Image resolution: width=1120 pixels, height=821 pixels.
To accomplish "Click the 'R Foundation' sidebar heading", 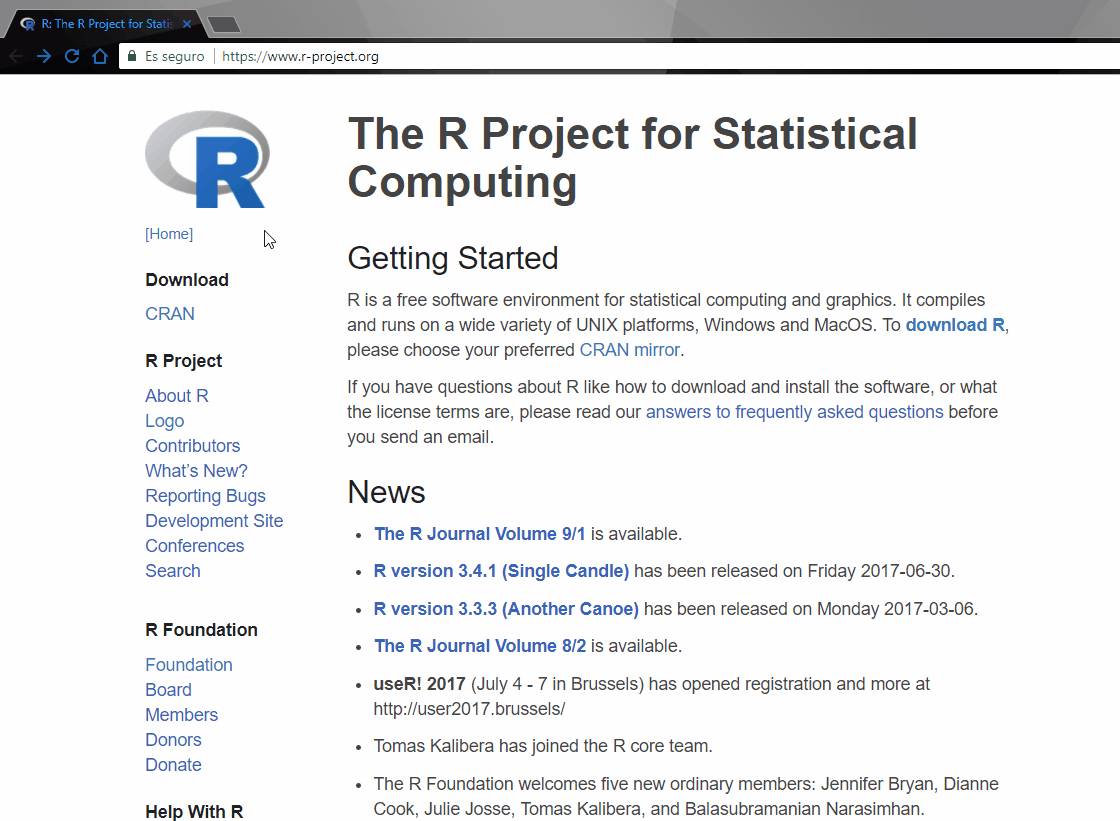I will pos(201,630).
